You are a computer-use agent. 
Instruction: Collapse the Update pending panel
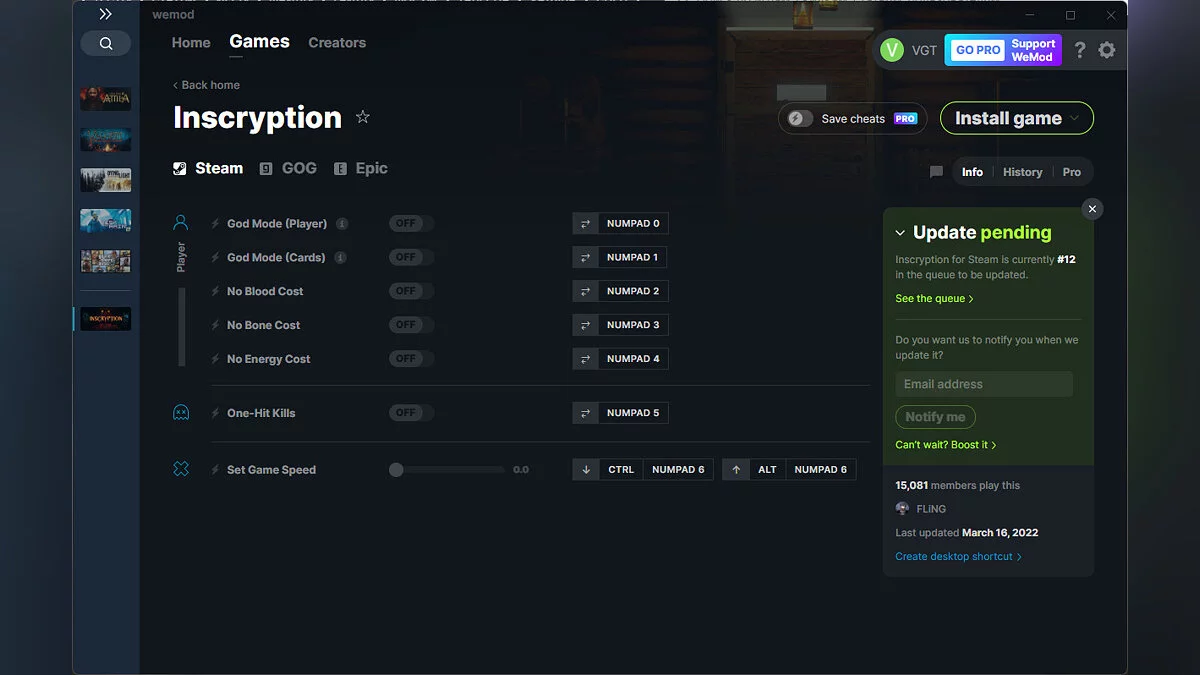[x=899, y=232]
